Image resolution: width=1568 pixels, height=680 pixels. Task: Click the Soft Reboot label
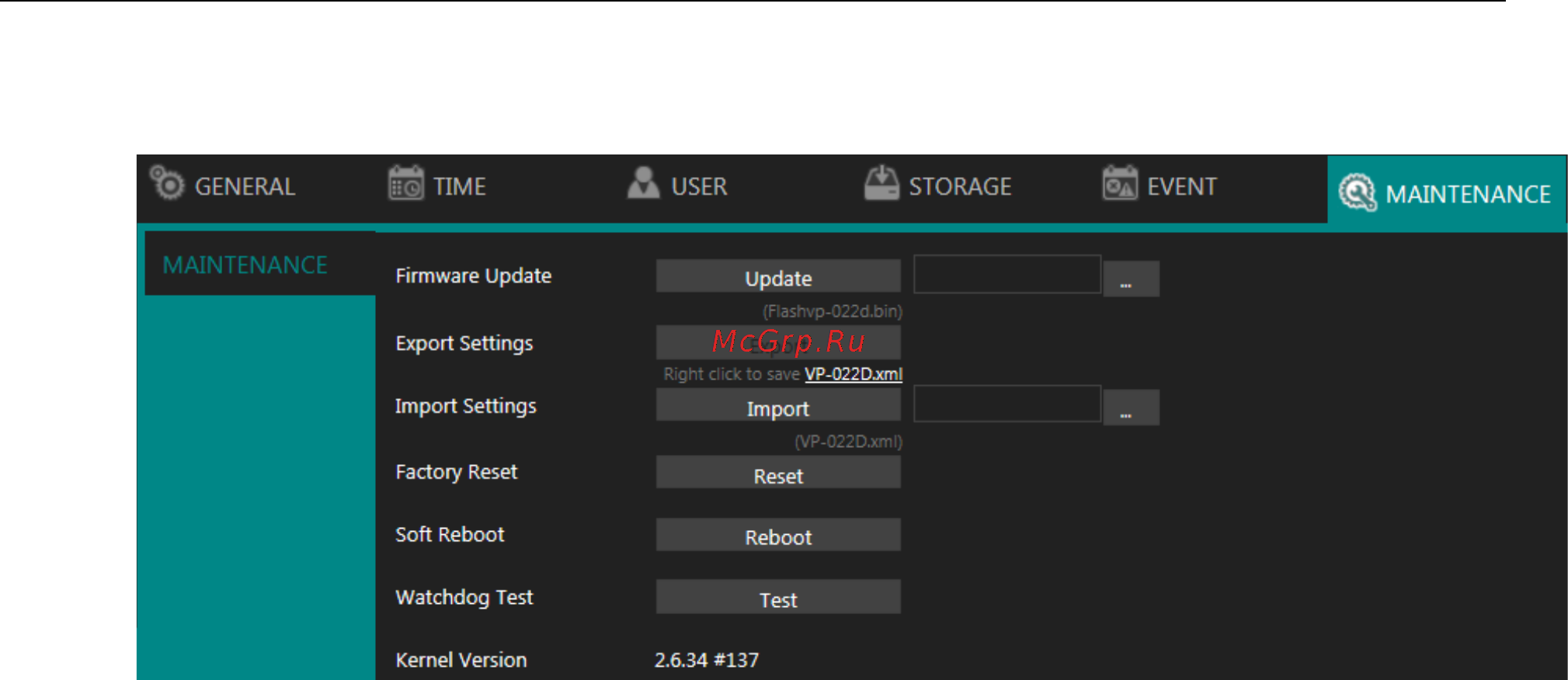[x=450, y=535]
